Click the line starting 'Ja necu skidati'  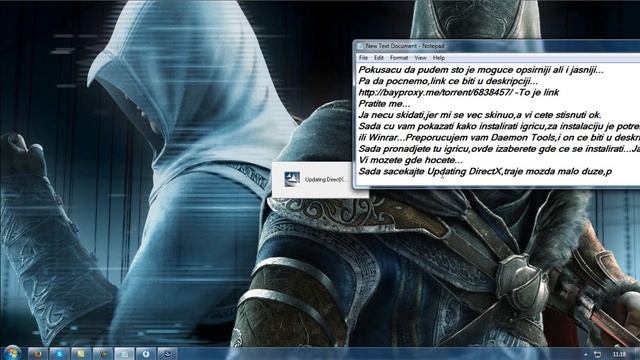pos(480,115)
